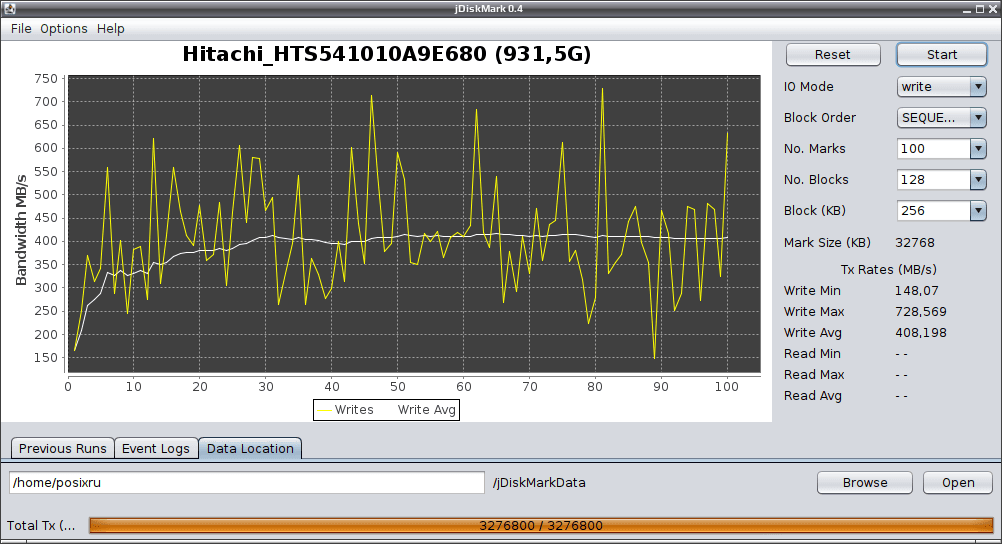Viewport: 1002px width, 544px height.
Task: Click the Reset button
Action: pos(833,55)
